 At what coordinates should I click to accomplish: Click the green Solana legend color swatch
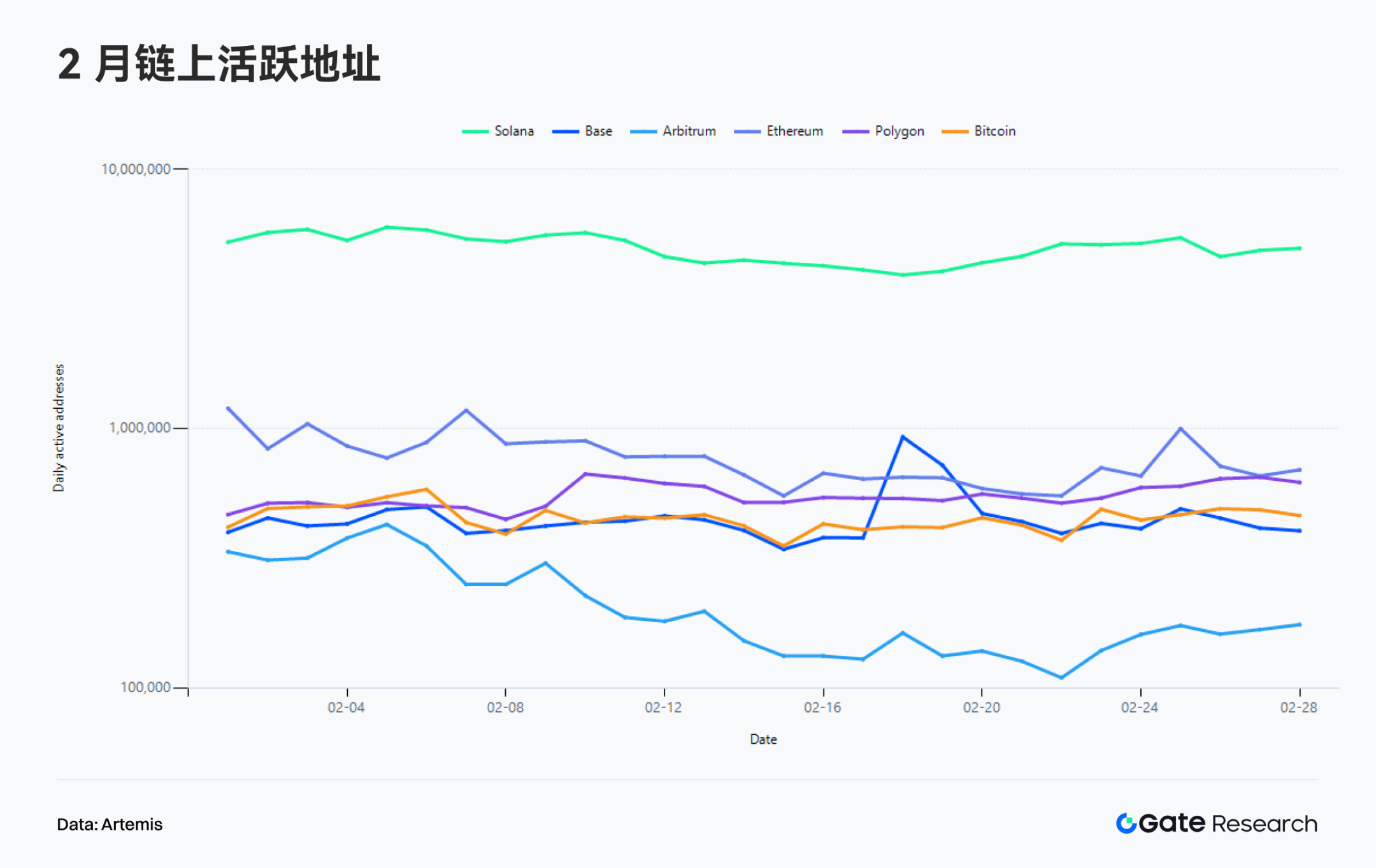[x=475, y=132]
